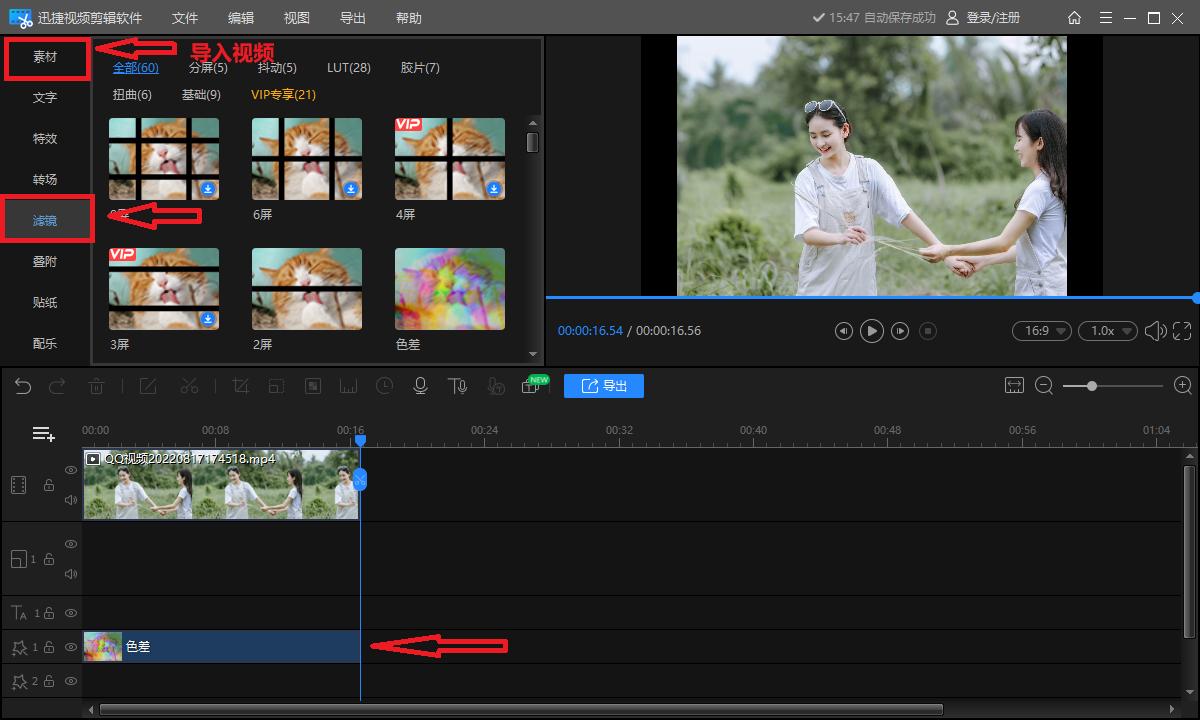Click the trash delete icon
The image size is (1200, 720).
click(95, 385)
